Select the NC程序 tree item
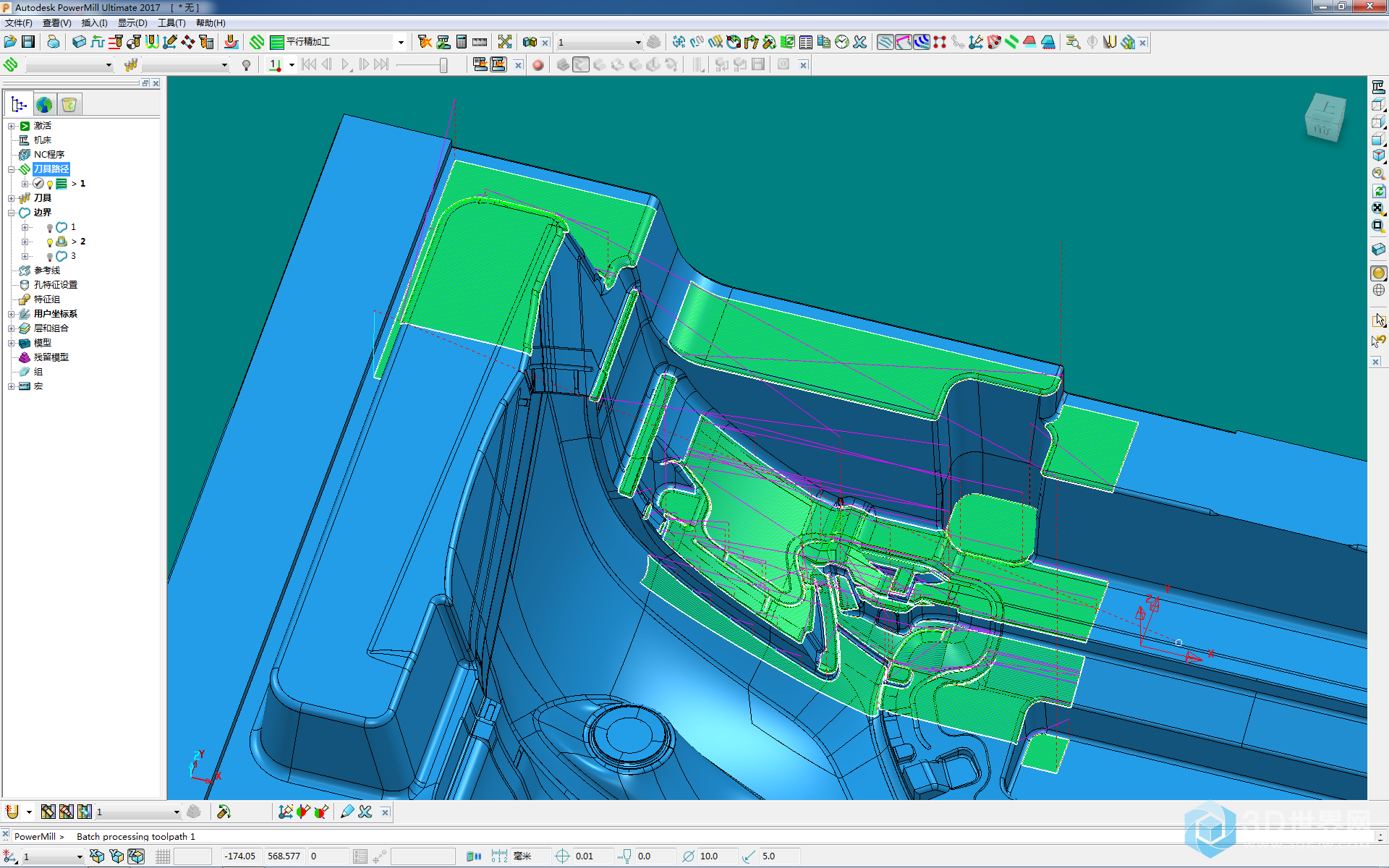 coord(48,155)
